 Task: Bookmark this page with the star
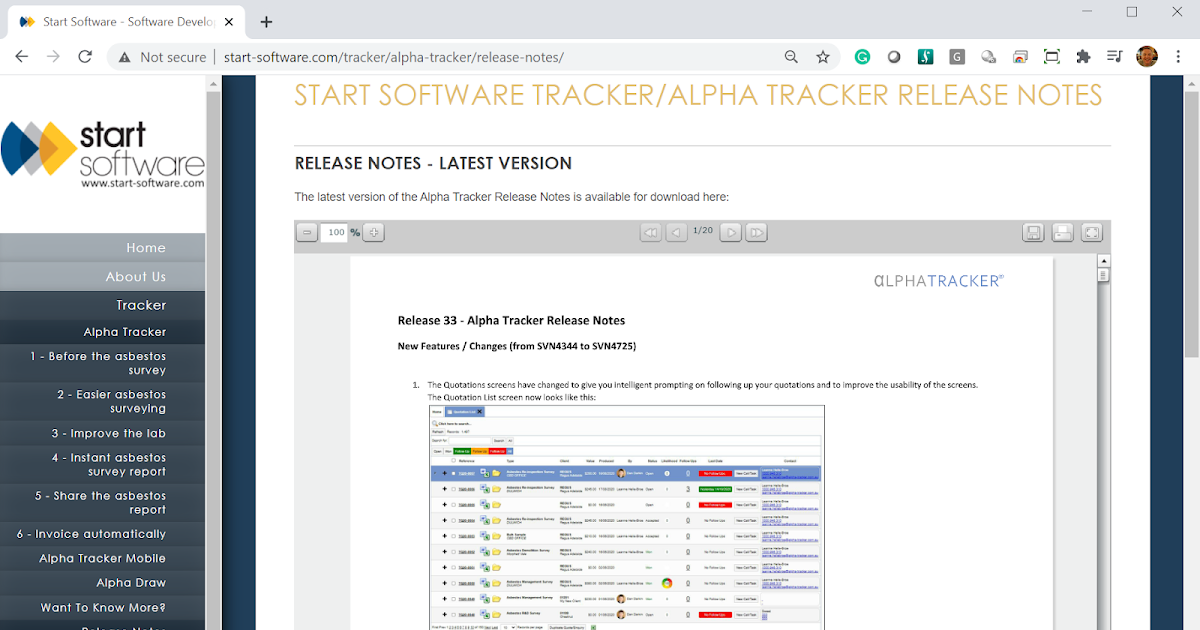tap(822, 57)
